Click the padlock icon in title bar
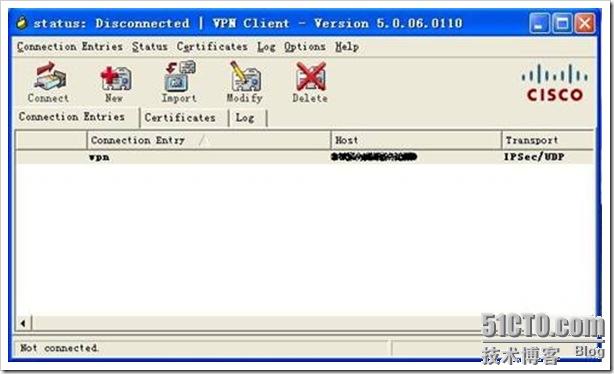The height and width of the screenshot is (374, 614). click(x=22, y=23)
